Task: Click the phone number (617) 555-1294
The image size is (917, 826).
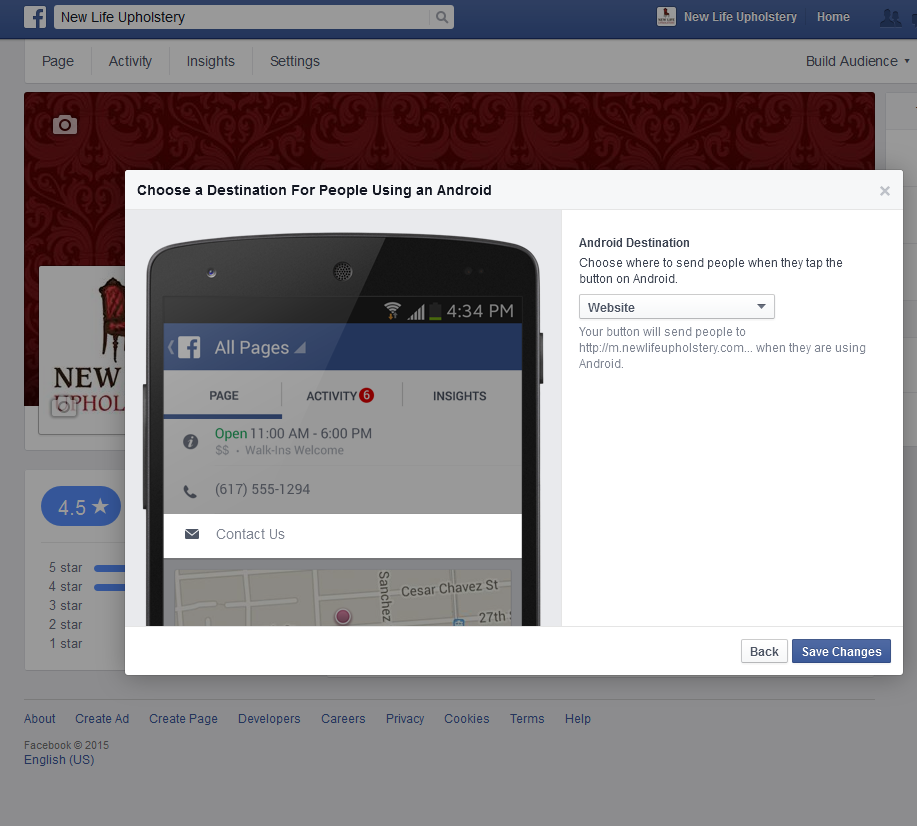Action: pyautogui.click(x=263, y=490)
